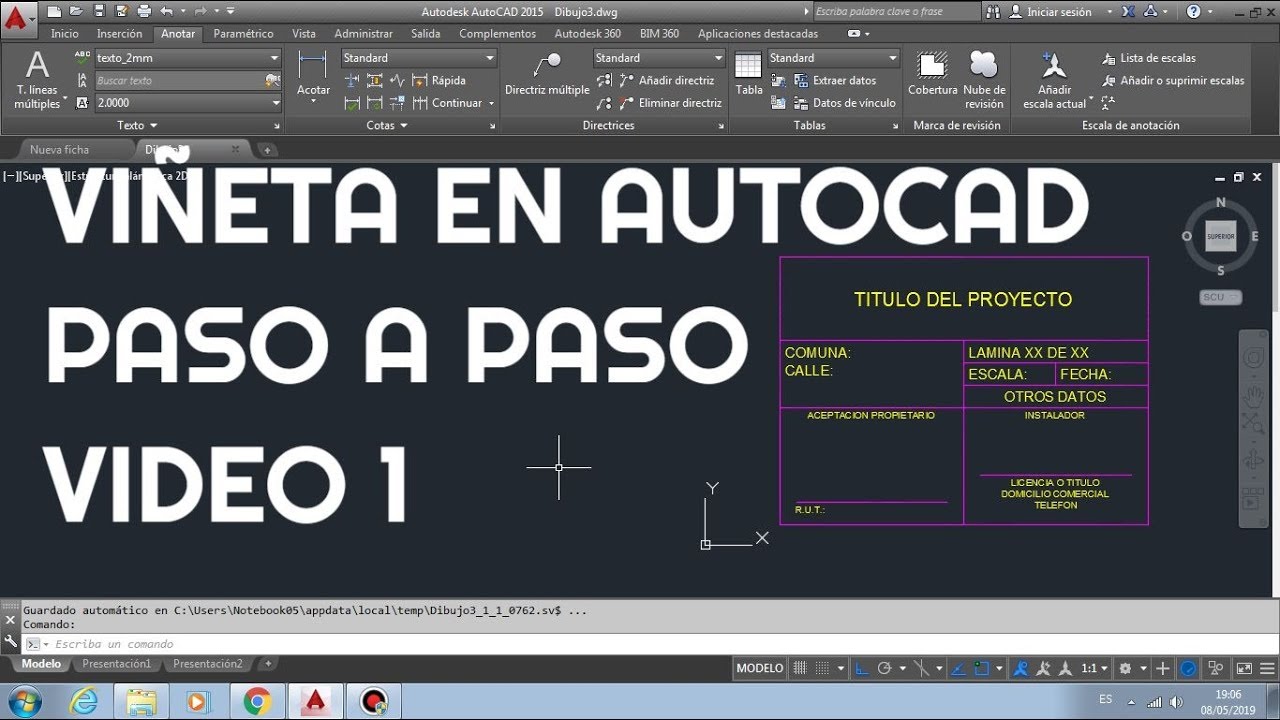The width and height of the screenshot is (1280, 720).
Task: Toggle ortho mode in status bar
Action: [x=862, y=668]
